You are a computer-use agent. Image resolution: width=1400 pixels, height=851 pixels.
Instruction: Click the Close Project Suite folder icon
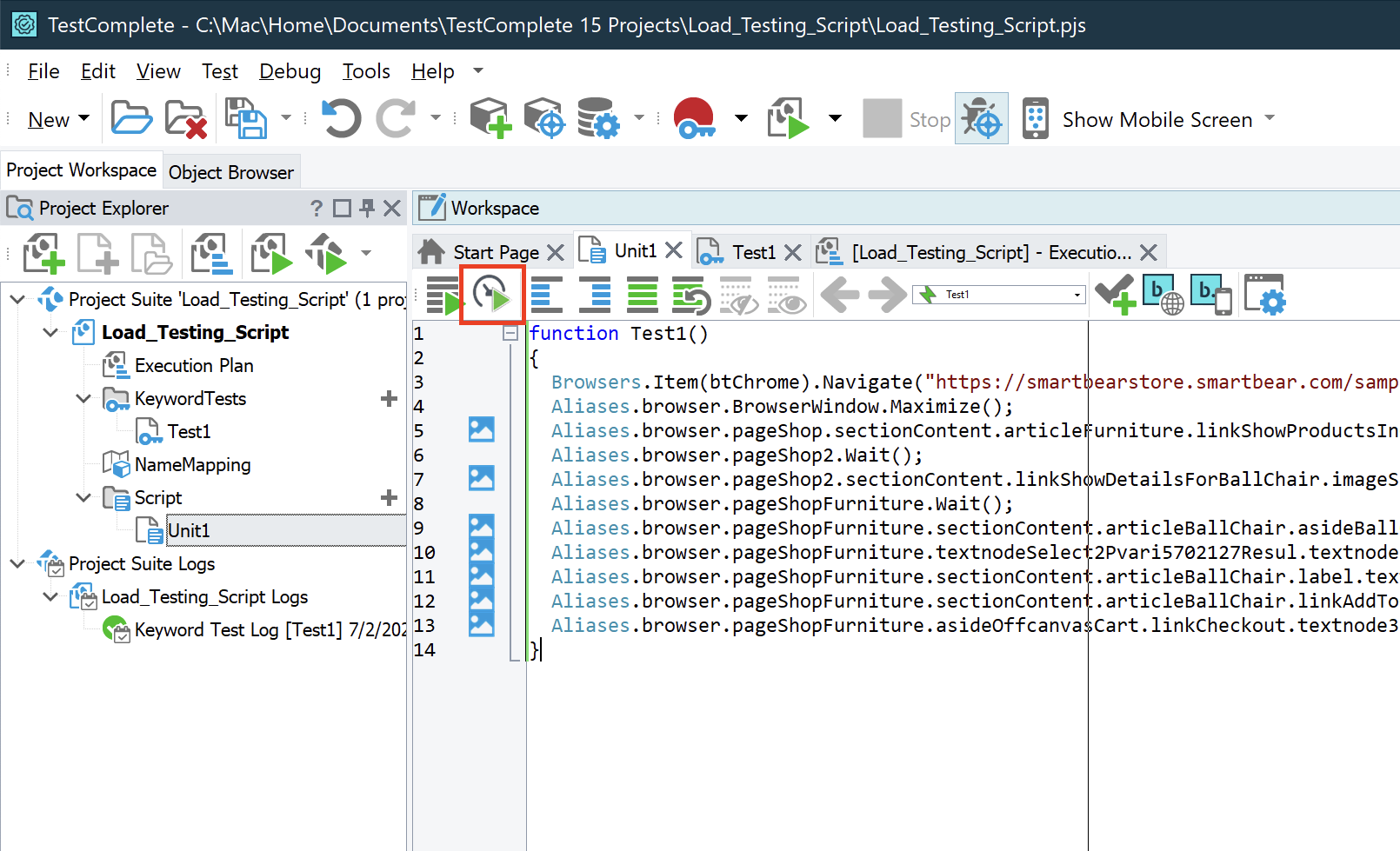click(x=185, y=119)
